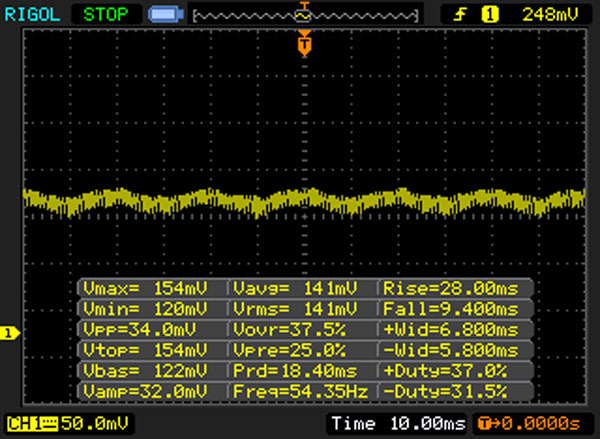Click the CH1 DC coupling indicator
This screenshot has height=439, width=600.
33,424
